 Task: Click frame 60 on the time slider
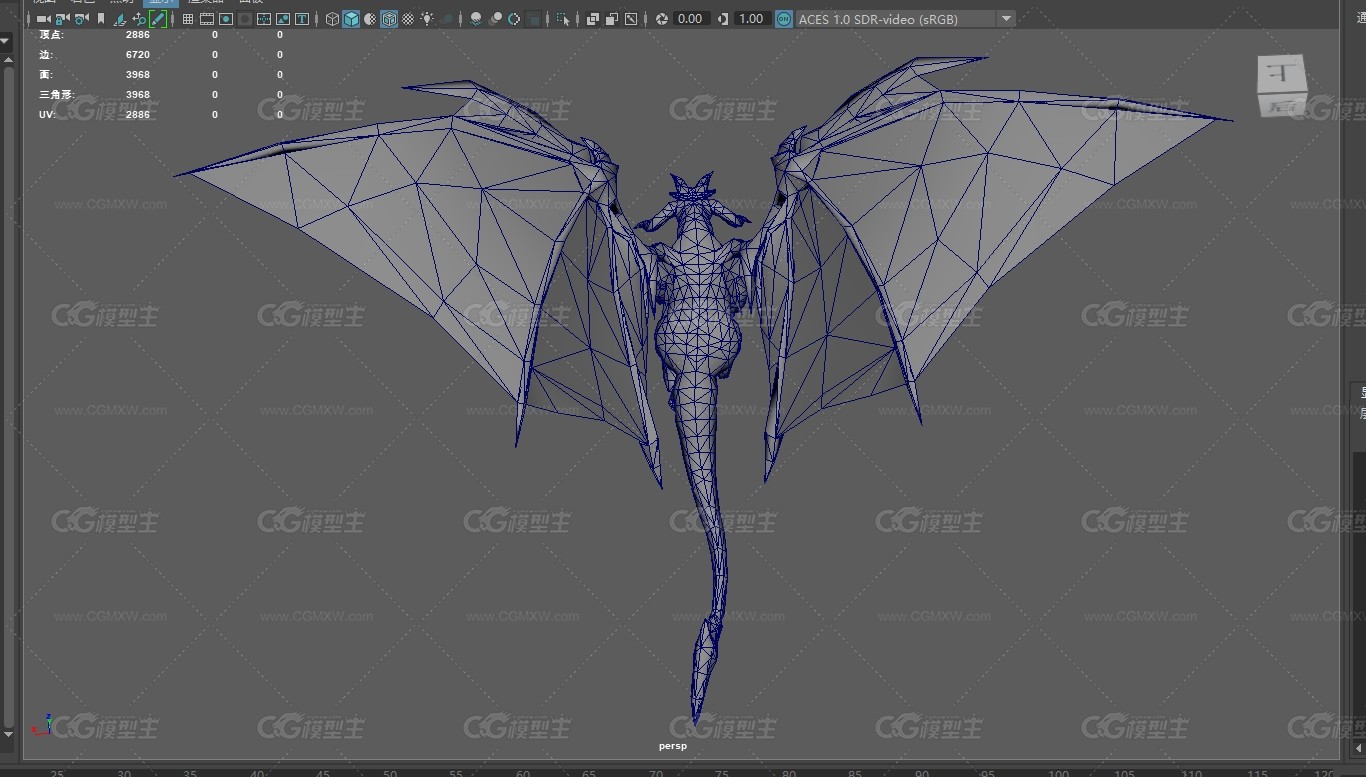click(x=523, y=773)
